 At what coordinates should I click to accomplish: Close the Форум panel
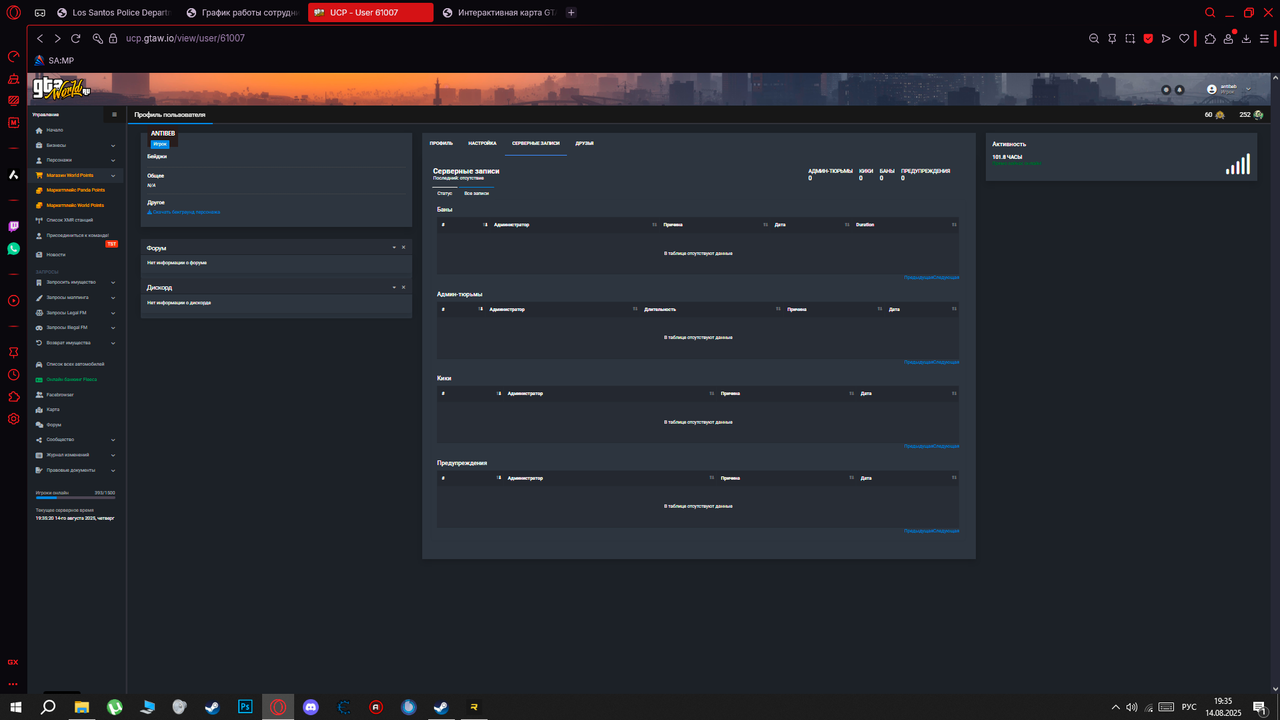coord(403,247)
